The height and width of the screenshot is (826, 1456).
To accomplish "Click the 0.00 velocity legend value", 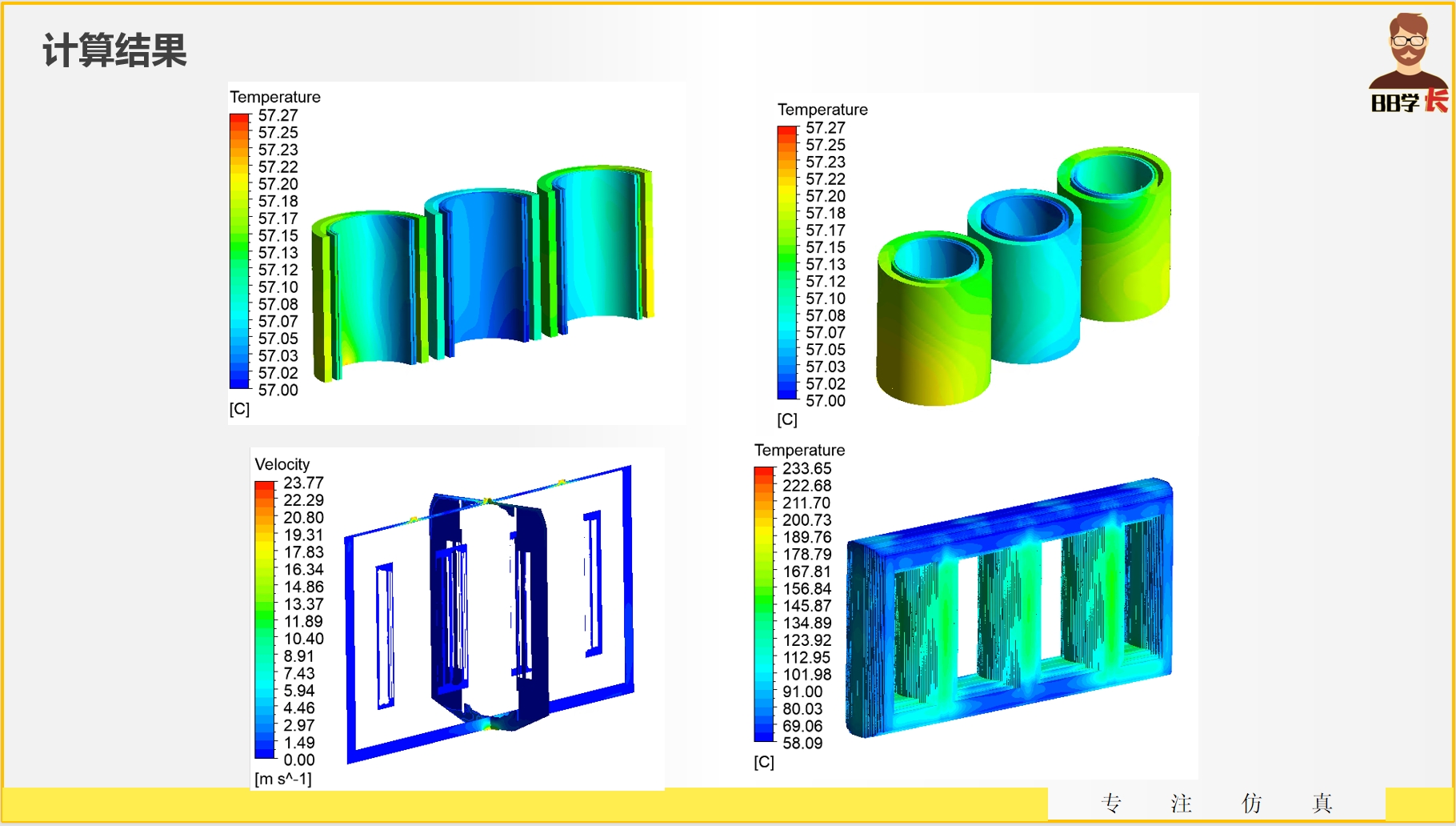I will point(299,760).
